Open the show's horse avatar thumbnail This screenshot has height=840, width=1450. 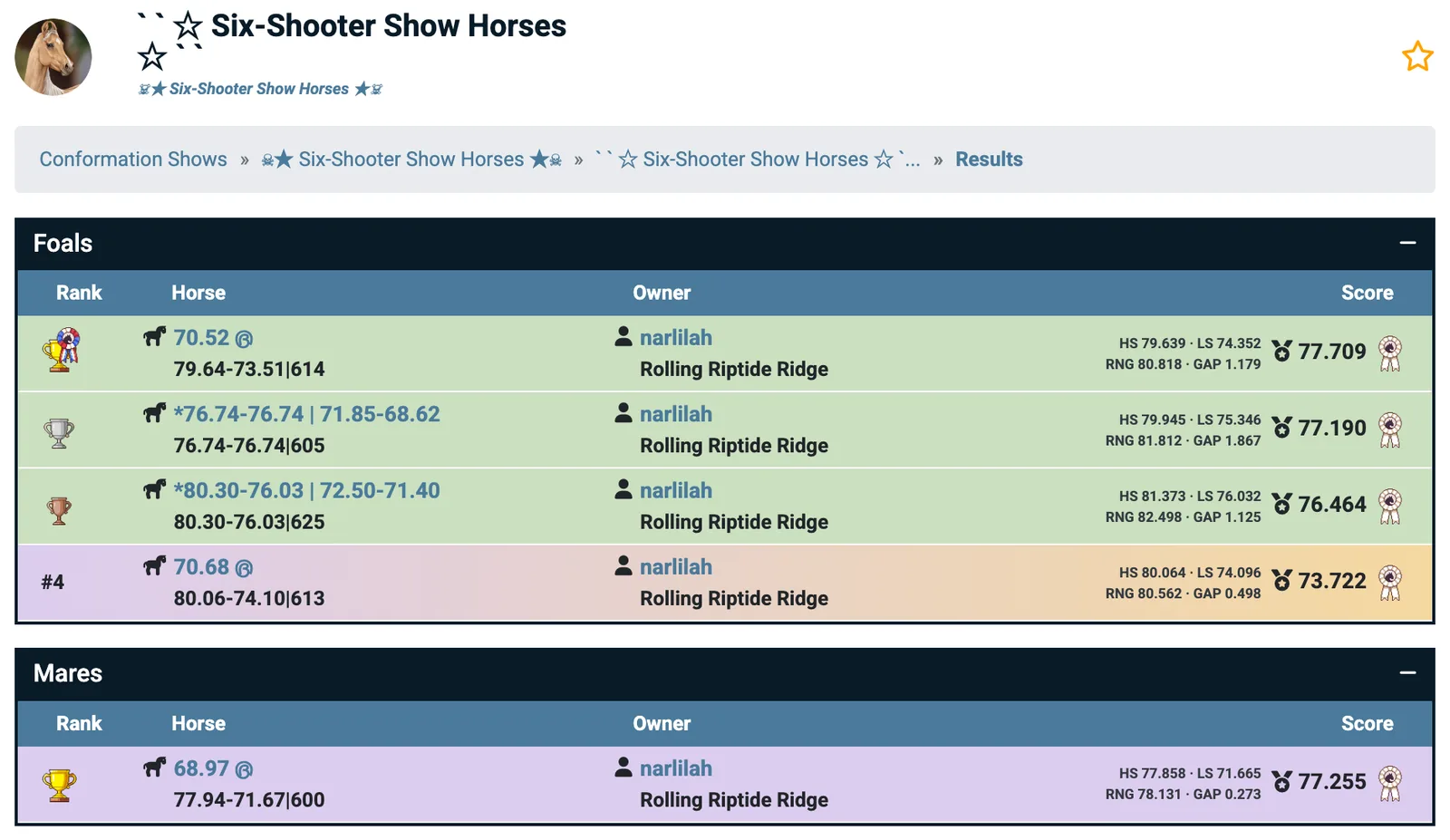pyautogui.click(x=53, y=57)
